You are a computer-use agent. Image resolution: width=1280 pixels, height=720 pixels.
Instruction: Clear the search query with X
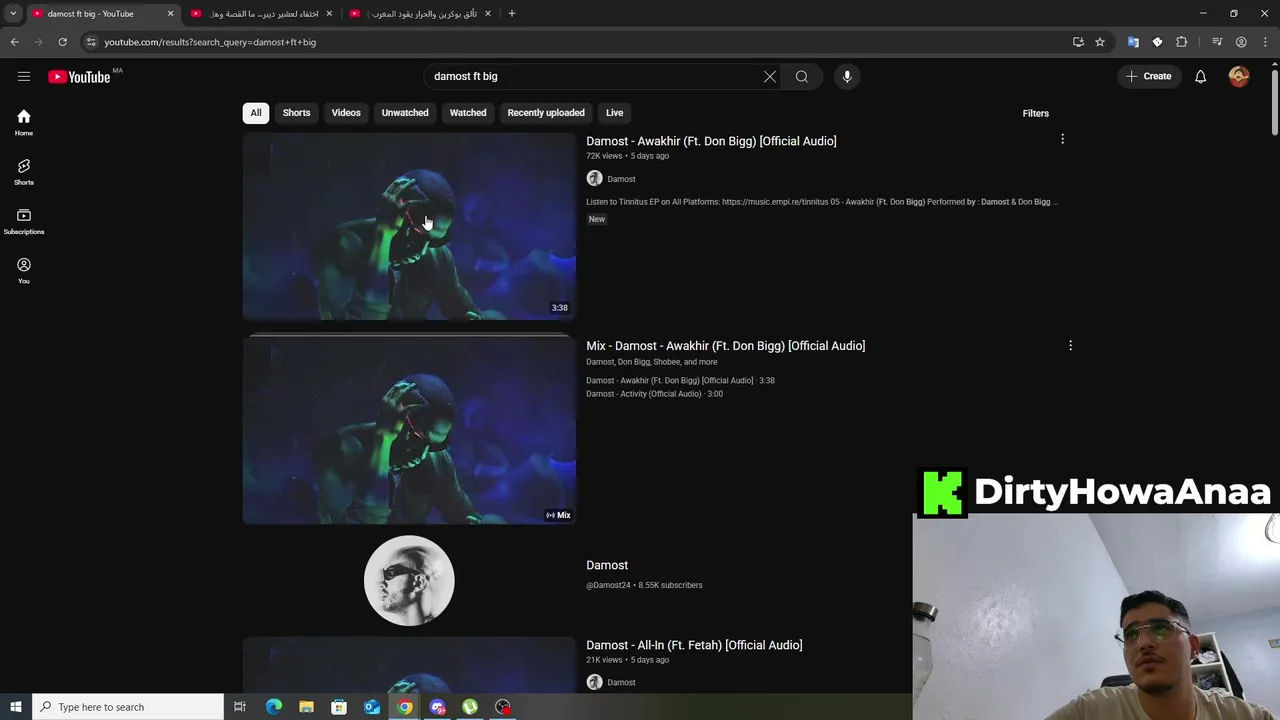coord(770,76)
